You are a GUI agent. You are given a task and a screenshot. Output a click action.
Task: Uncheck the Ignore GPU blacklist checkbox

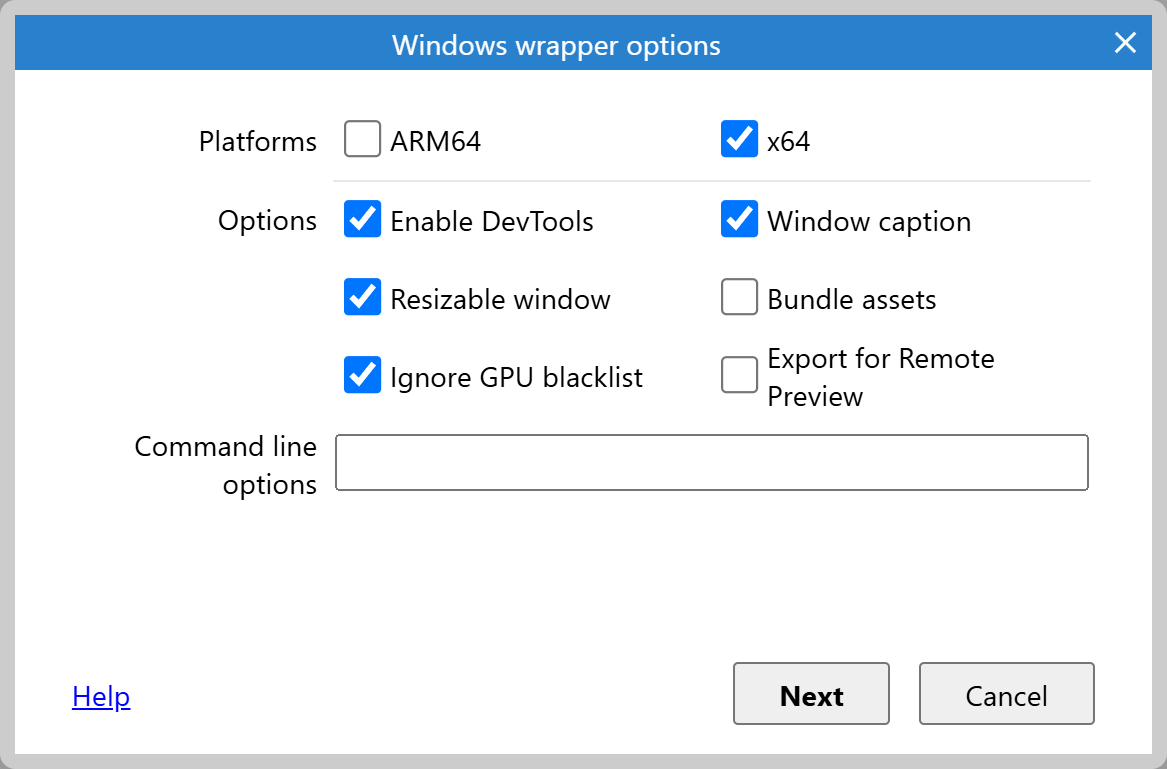[x=362, y=376]
